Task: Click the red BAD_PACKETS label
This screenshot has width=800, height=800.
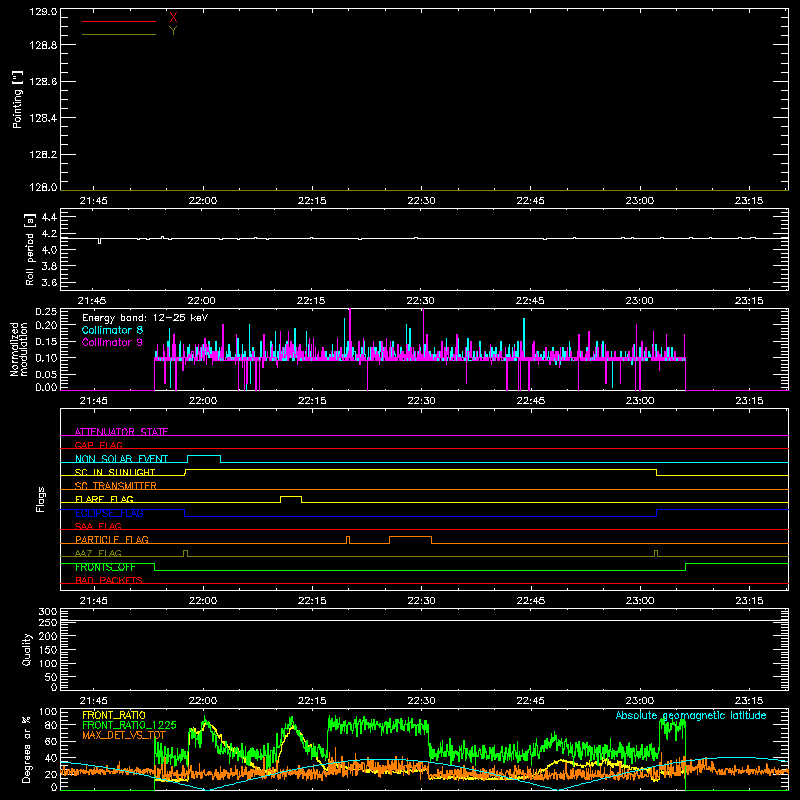Action: pyautogui.click(x=109, y=580)
